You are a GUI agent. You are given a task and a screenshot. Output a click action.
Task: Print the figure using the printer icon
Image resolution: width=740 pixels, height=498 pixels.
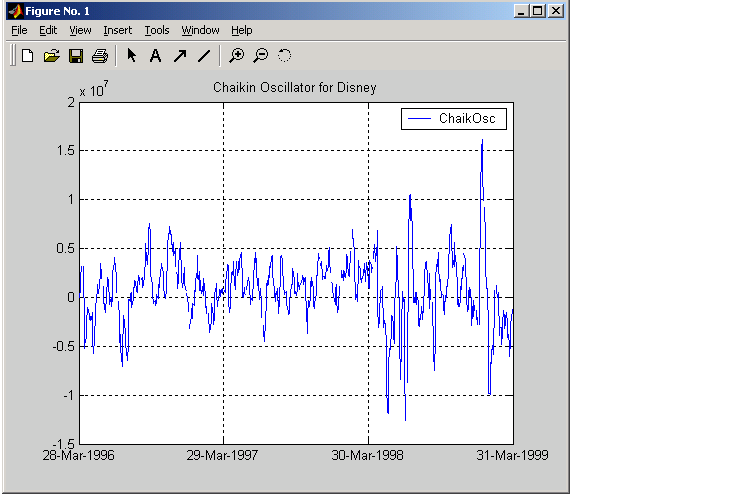tap(100, 56)
